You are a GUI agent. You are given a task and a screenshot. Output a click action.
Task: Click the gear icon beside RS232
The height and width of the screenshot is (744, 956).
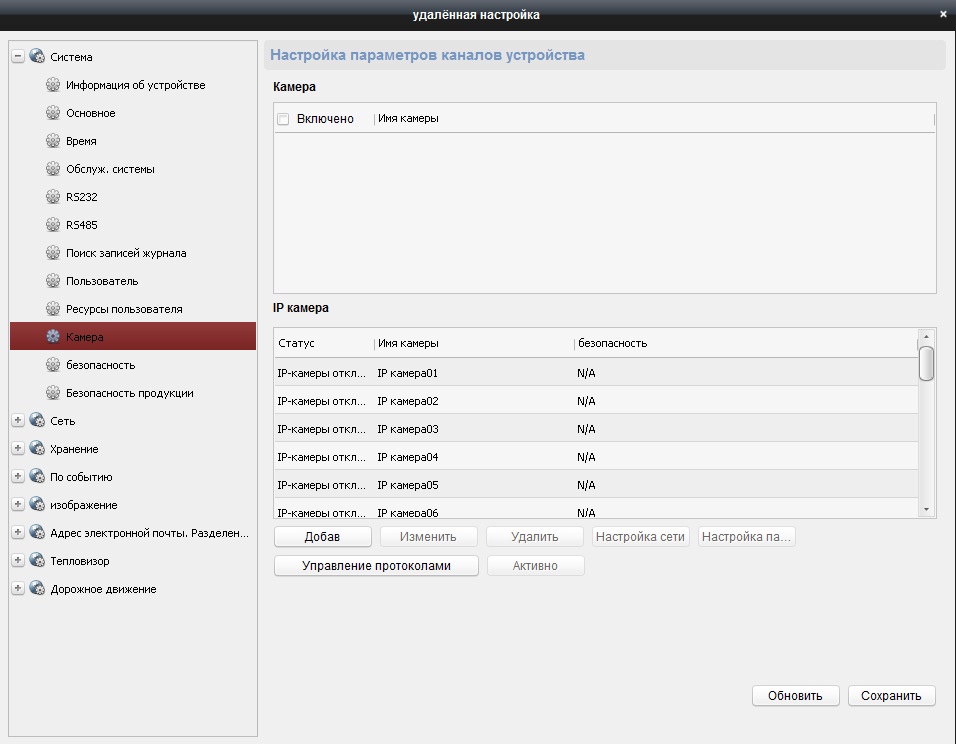click(53, 197)
